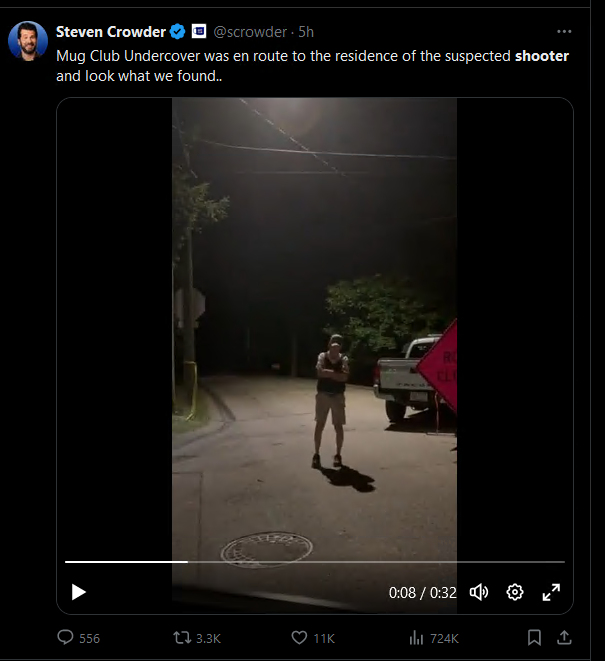Mute the video volume
This screenshot has width=605, height=661.
point(479,592)
